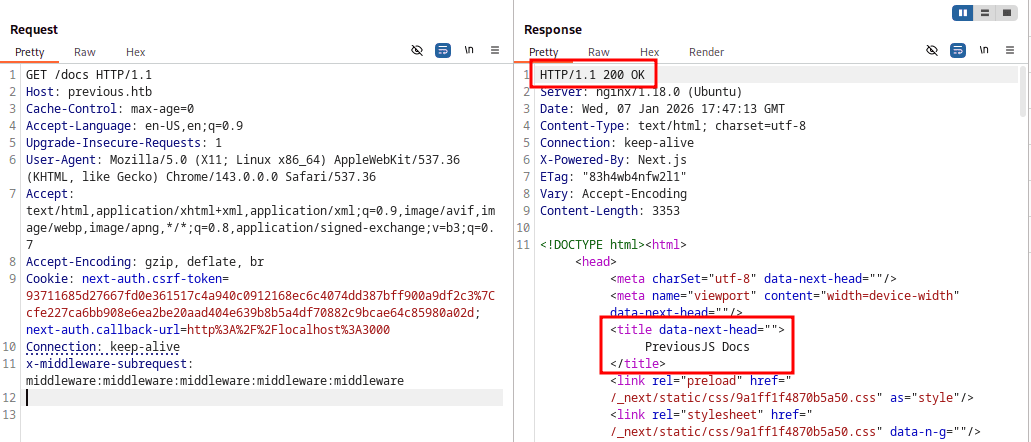Image resolution: width=1031 pixels, height=442 pixels.
Task: Select top-bottom stacked layout icon
Action: 985,13
